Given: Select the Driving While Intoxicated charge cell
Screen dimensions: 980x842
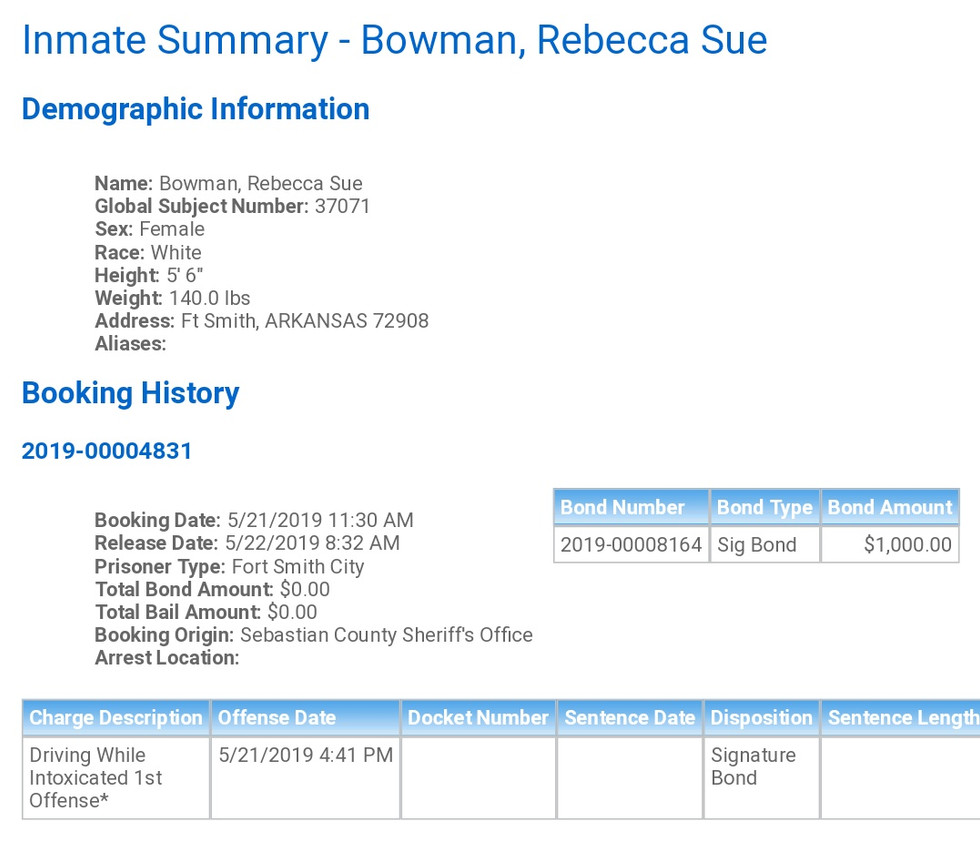Looking at the screenshot, I should point(96,778).
